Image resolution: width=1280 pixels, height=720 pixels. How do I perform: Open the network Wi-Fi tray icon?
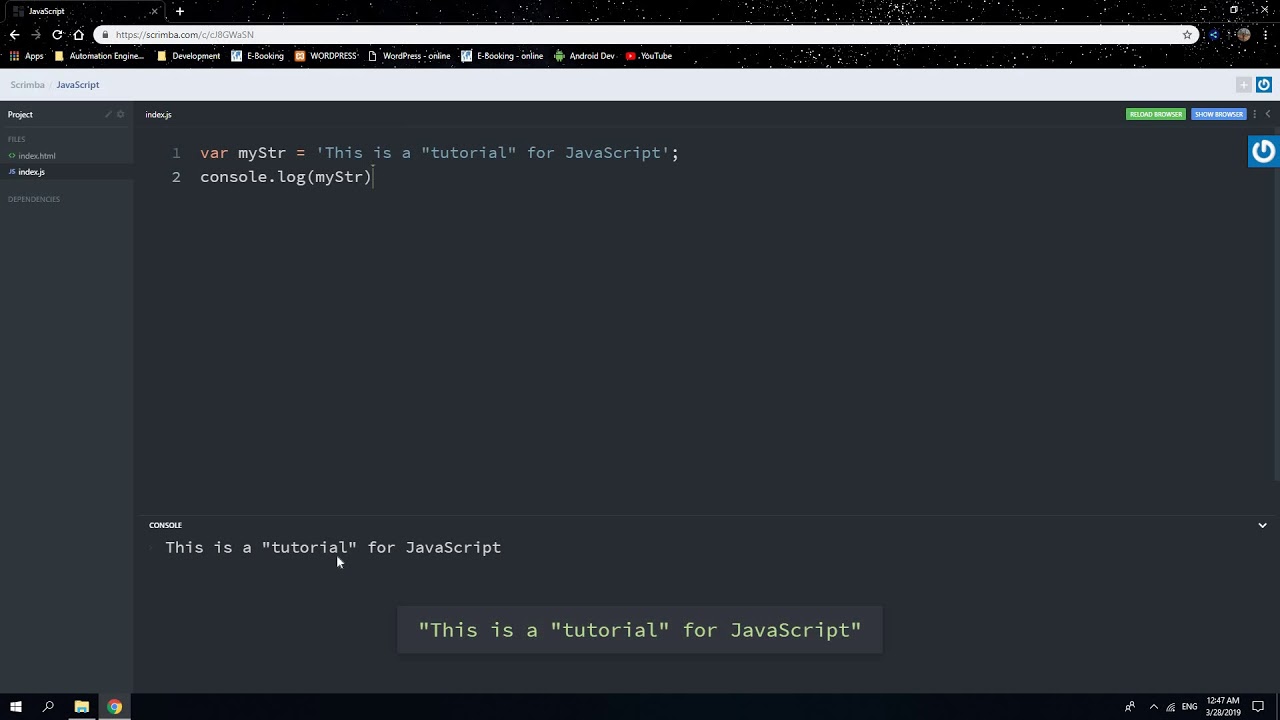point(1171,707)
